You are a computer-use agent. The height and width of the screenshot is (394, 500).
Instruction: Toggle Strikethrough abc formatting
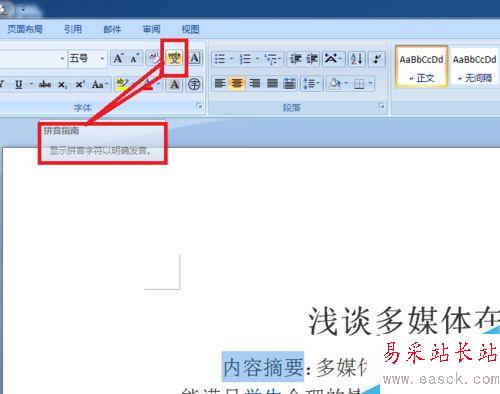tap(45, 84)
